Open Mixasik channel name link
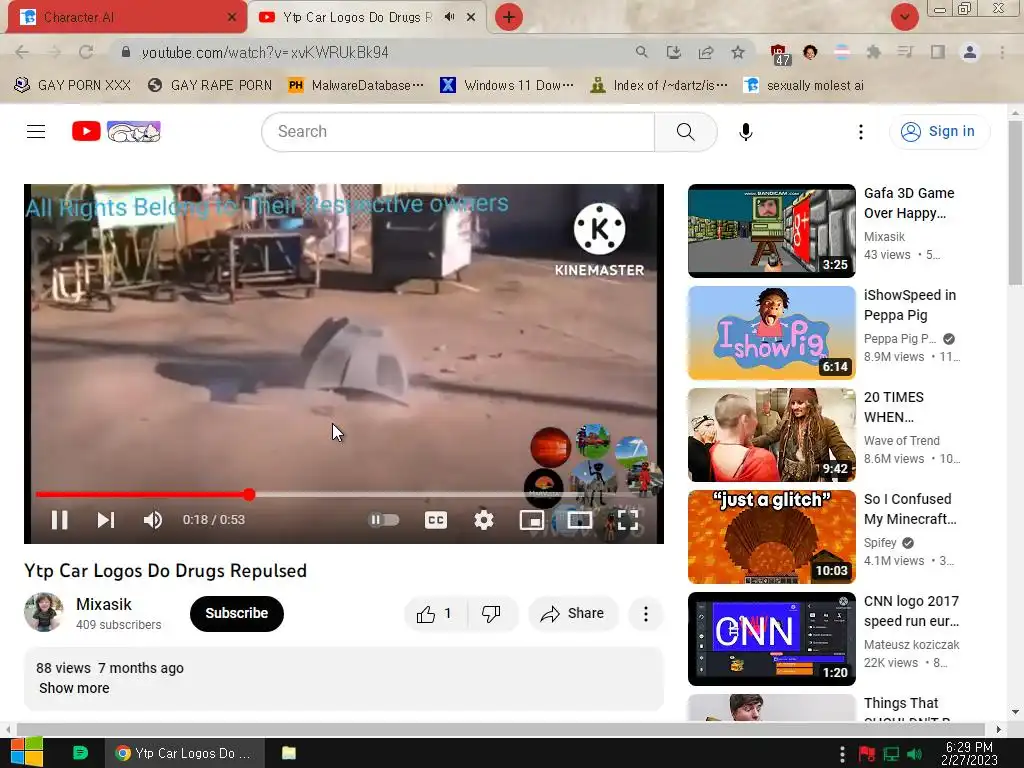 [x=104, y=604]
